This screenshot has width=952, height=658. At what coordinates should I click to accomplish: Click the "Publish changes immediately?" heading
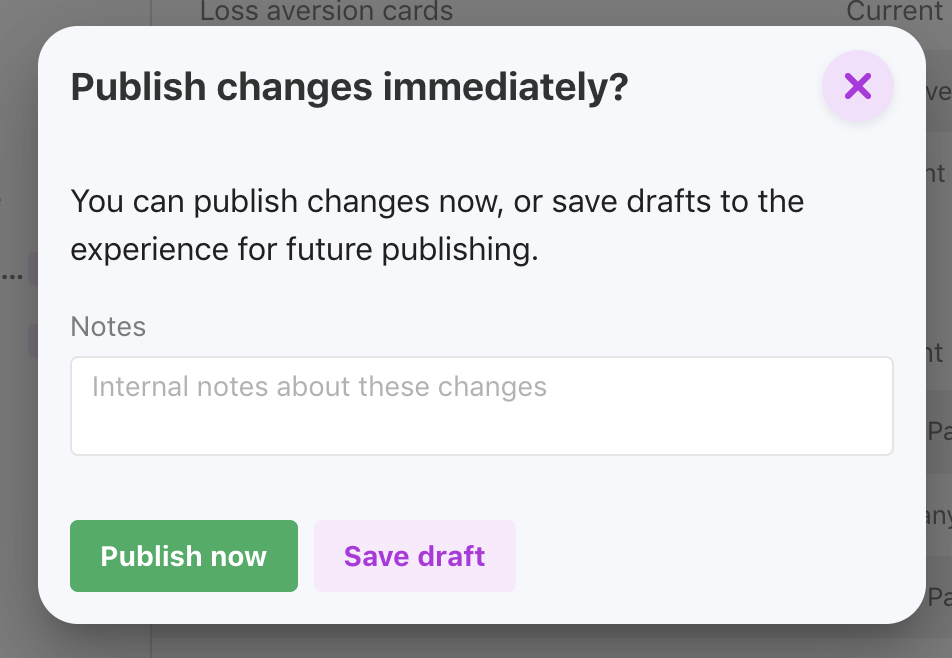click(349, 88)
